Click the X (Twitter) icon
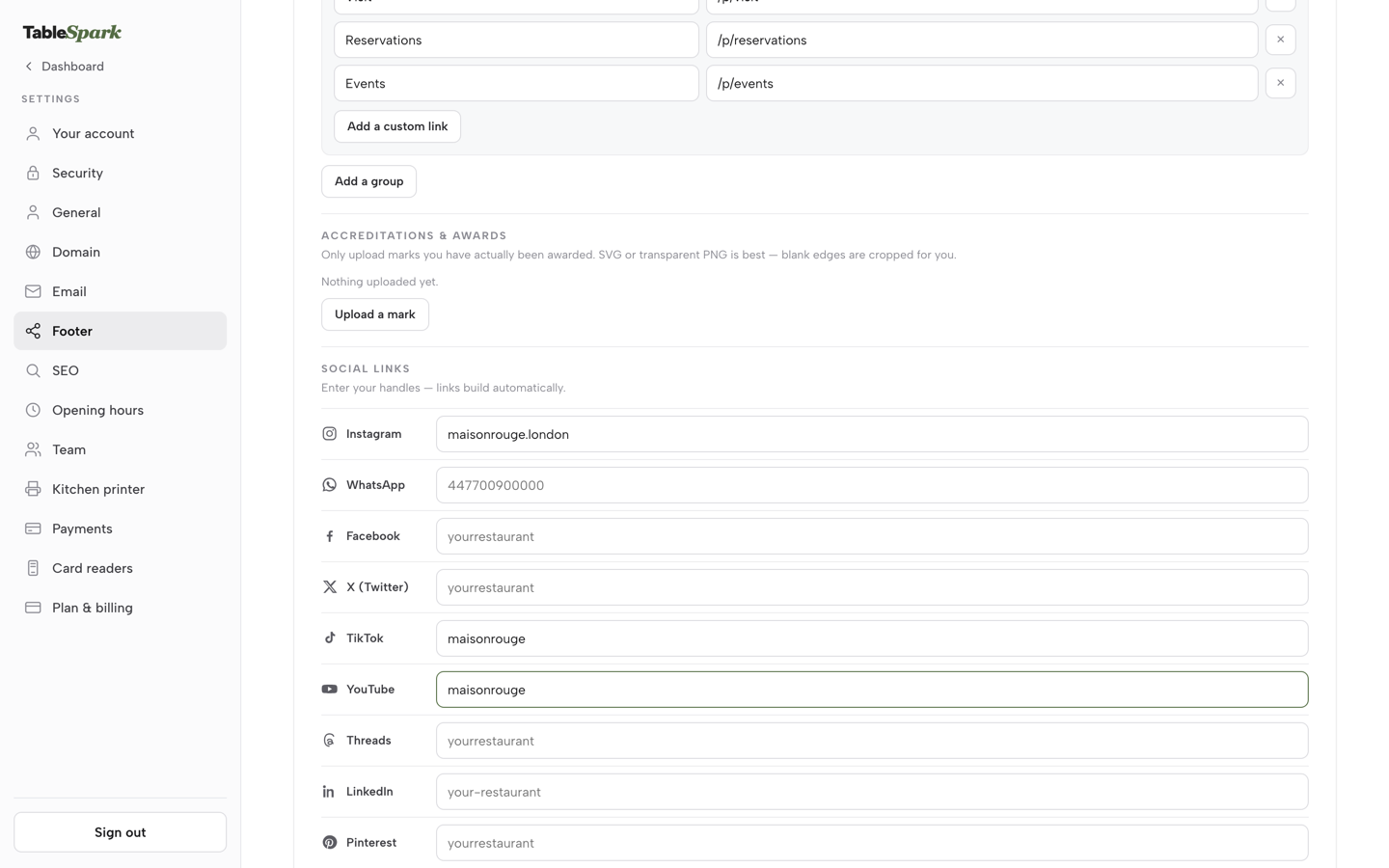Image resolution: width=1389 pixels, height=868 pixels. tap(329, 587)
